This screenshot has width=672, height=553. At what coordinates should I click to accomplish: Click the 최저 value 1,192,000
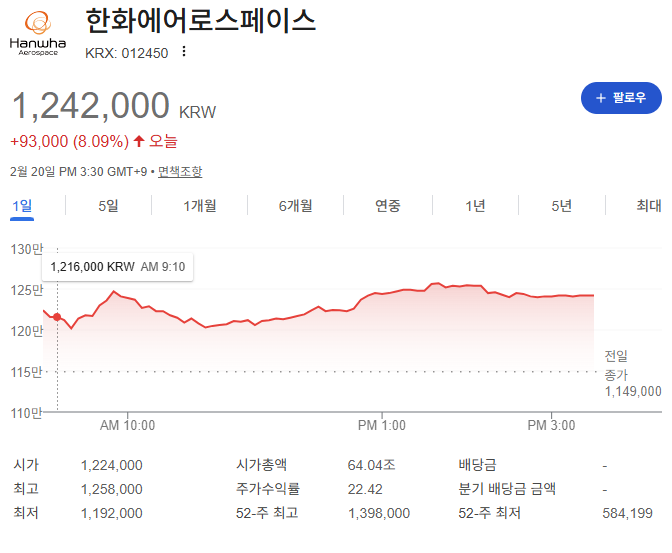click(112, 513)
